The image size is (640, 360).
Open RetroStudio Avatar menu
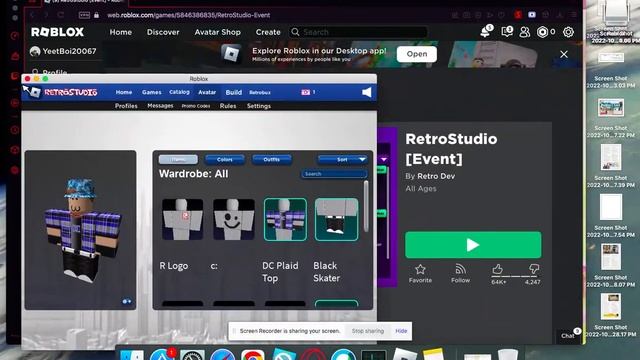[207, 92]
